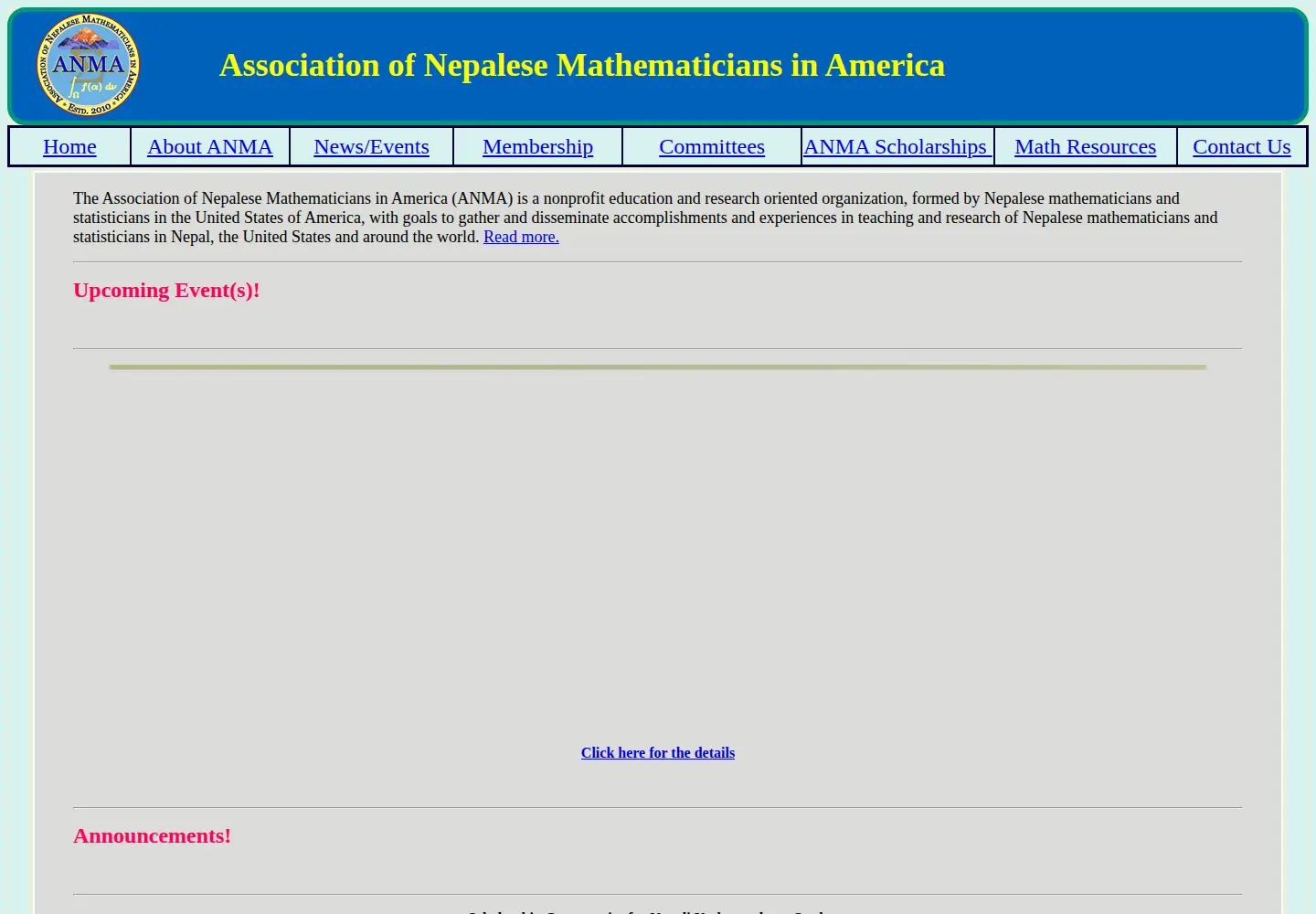
Task: Click the 'Upcoming Event(s)!' heading
Action: [x=166, y=290]
